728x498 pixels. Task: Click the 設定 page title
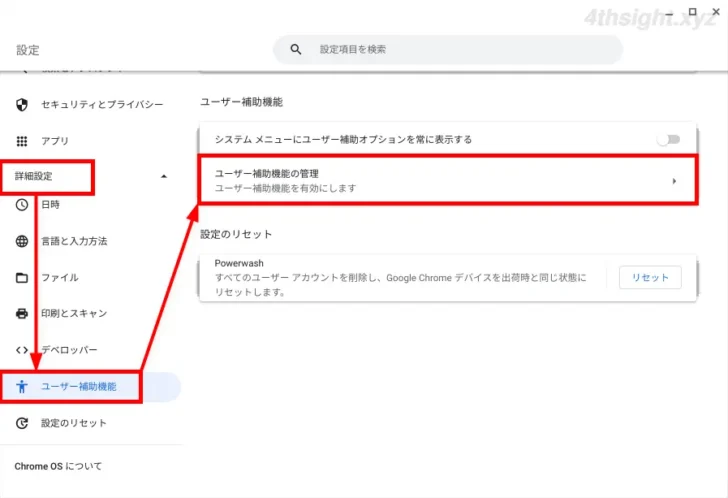[28, 50]
